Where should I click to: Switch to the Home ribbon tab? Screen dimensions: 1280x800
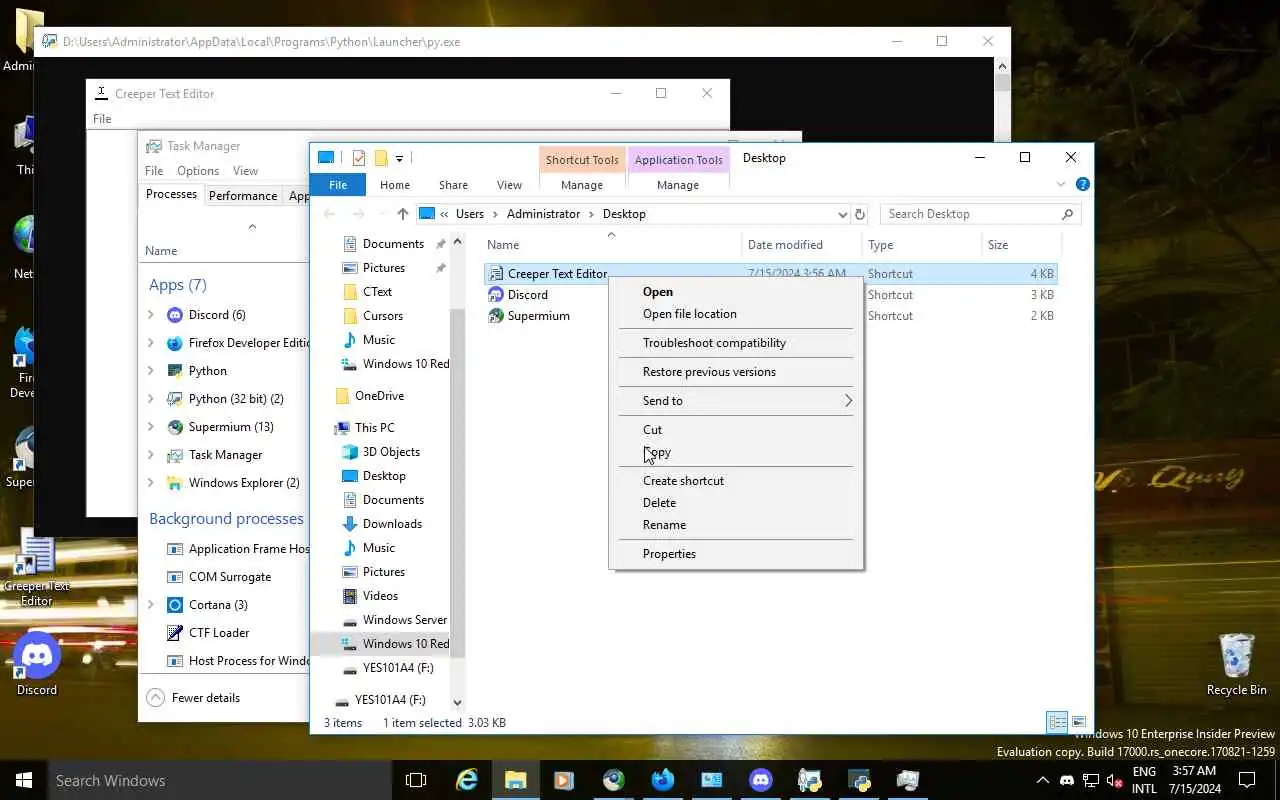pyautogui.click(x=395, y=185)
